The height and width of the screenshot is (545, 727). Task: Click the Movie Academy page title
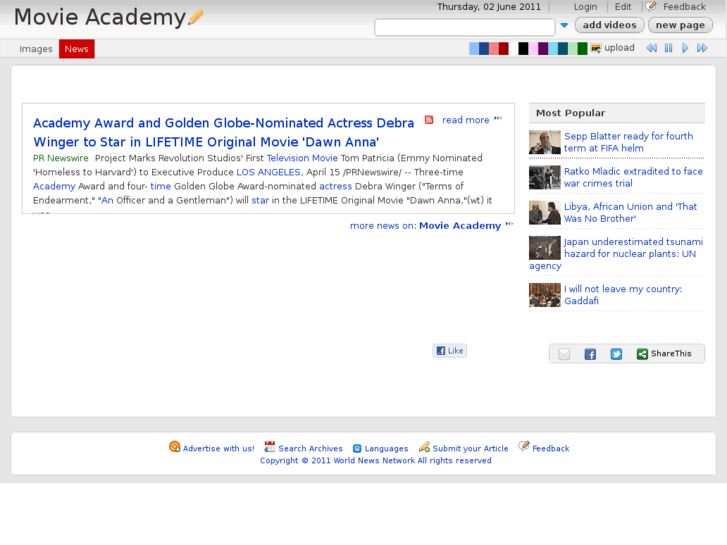coord(100,17)
